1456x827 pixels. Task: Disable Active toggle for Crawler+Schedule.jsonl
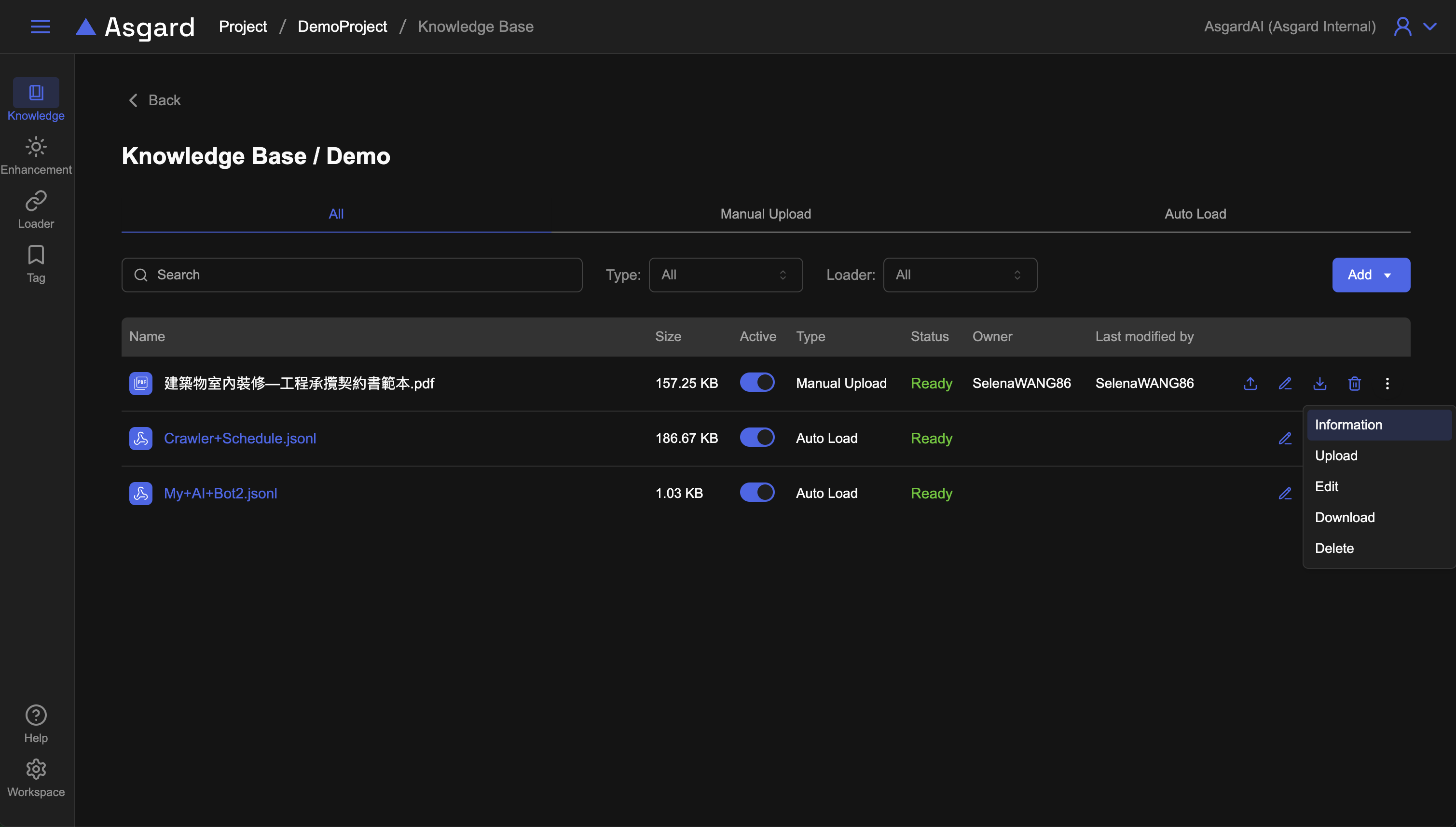[x=757, y=438]
